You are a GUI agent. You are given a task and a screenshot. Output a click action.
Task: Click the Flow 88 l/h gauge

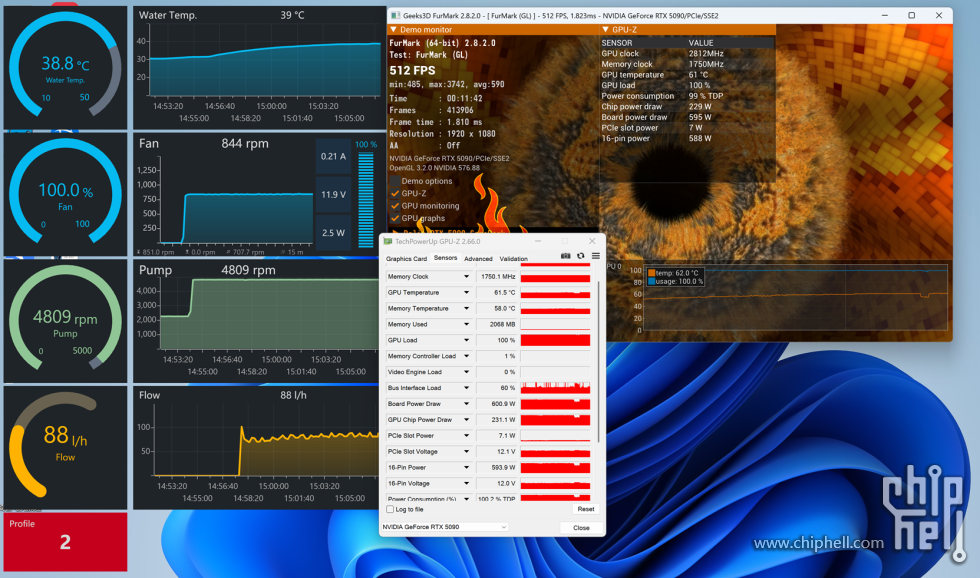tap(65, 447)
